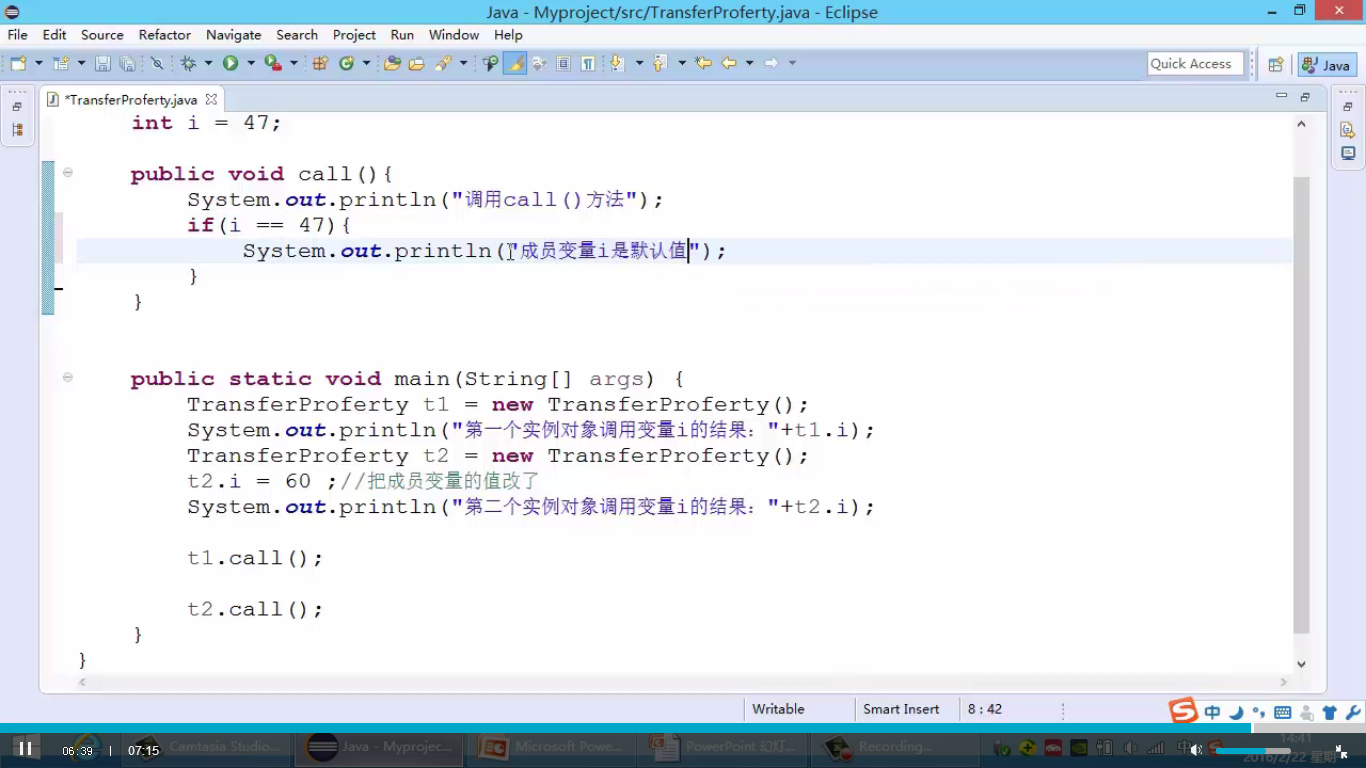
Task: Expand the Previous Annotation dropdown arrow
Action: click(682, 63)
